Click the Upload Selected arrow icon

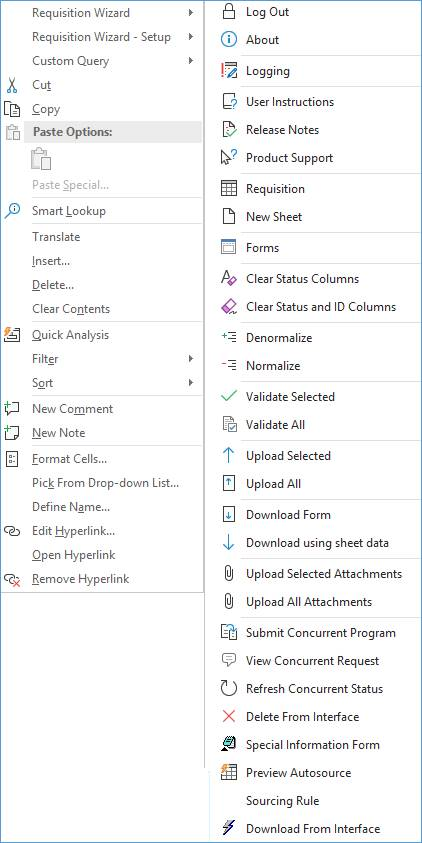coord(228,456)
